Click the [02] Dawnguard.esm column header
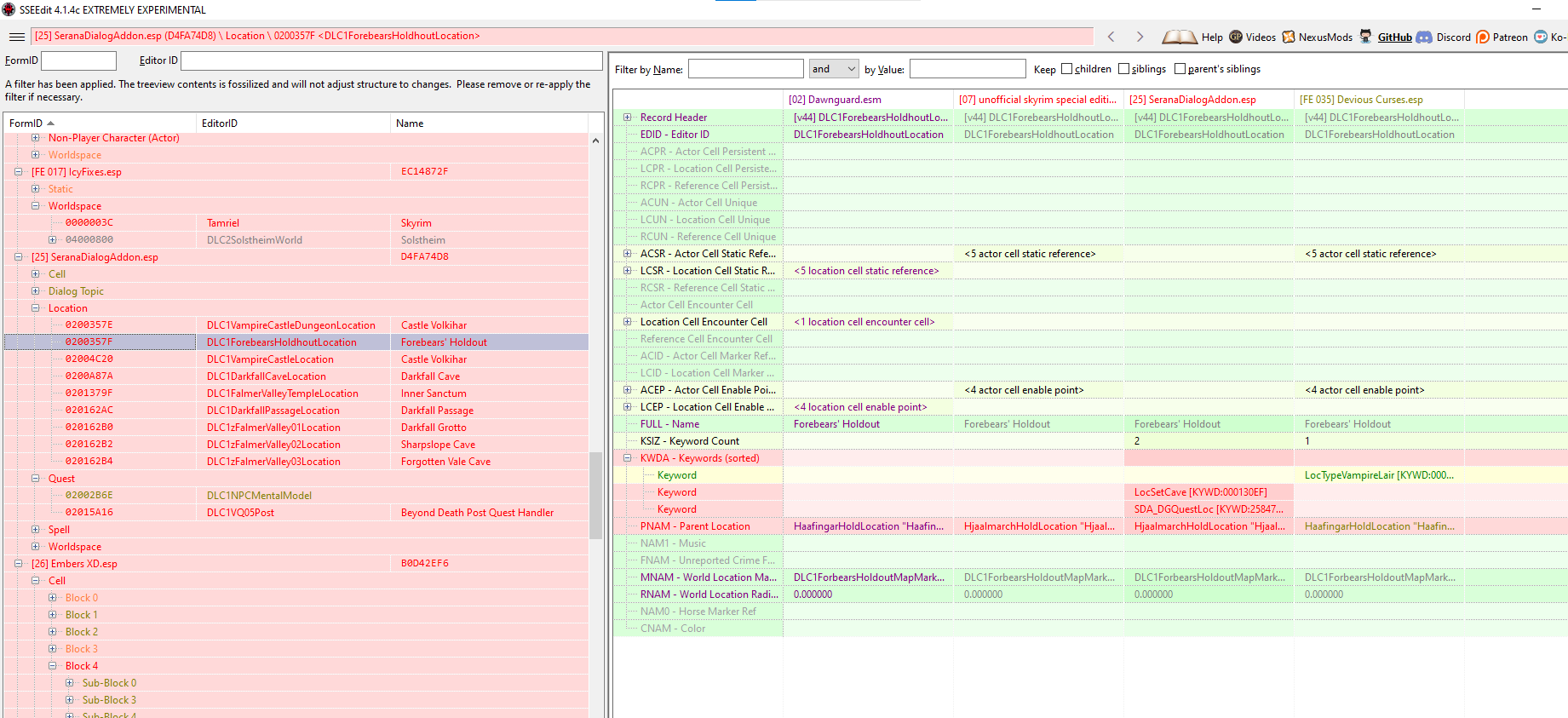Screen dimensions: 1568x718 tap(868, 100)
